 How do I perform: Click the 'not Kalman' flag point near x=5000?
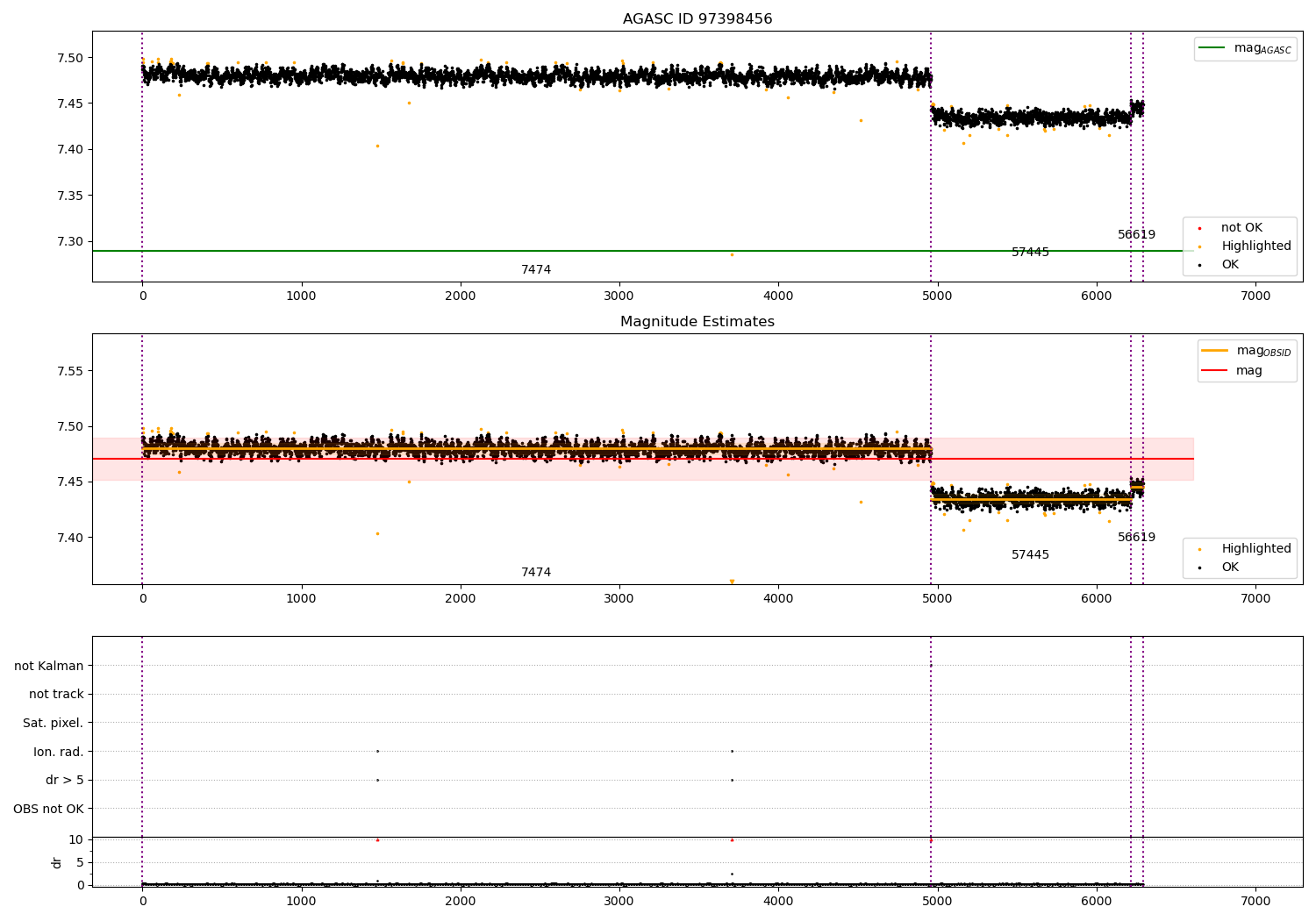[931, 665]
